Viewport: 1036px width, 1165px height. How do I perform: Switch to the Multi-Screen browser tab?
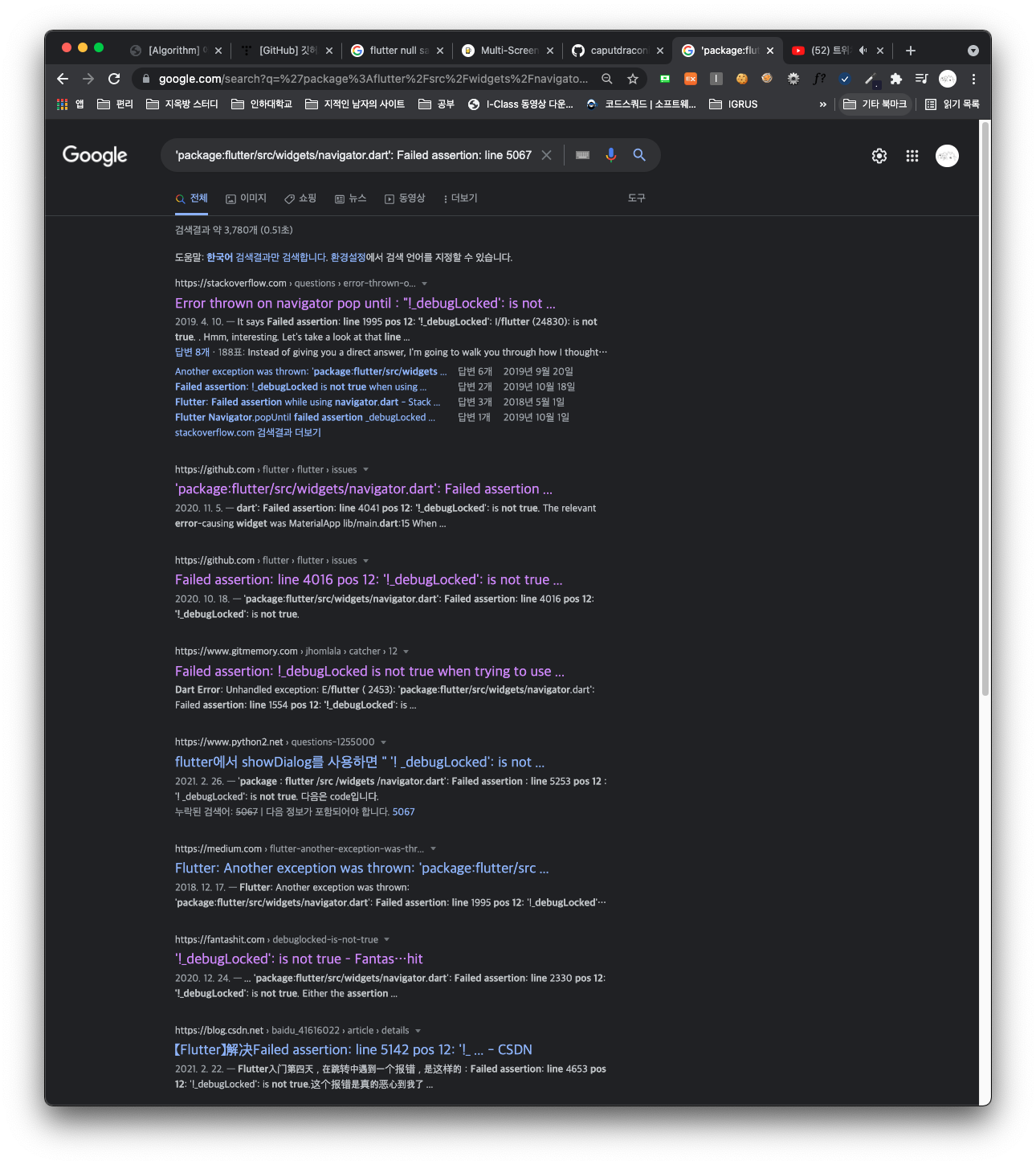click(x=508, y=51)
